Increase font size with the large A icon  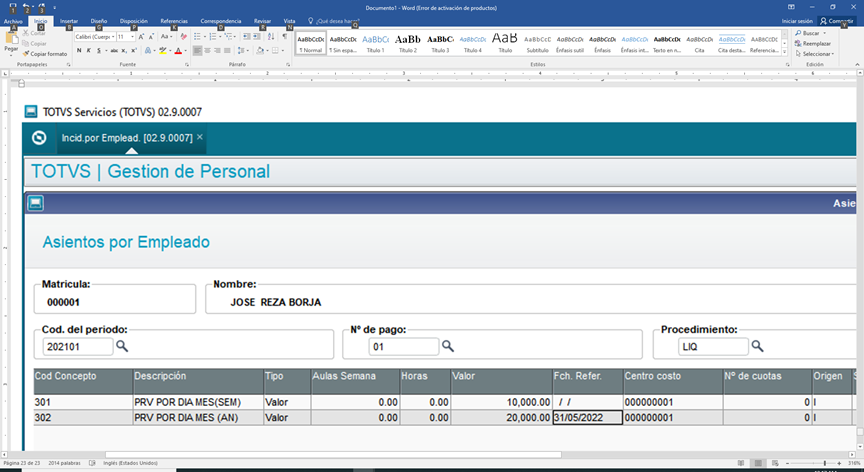point(141,36)
